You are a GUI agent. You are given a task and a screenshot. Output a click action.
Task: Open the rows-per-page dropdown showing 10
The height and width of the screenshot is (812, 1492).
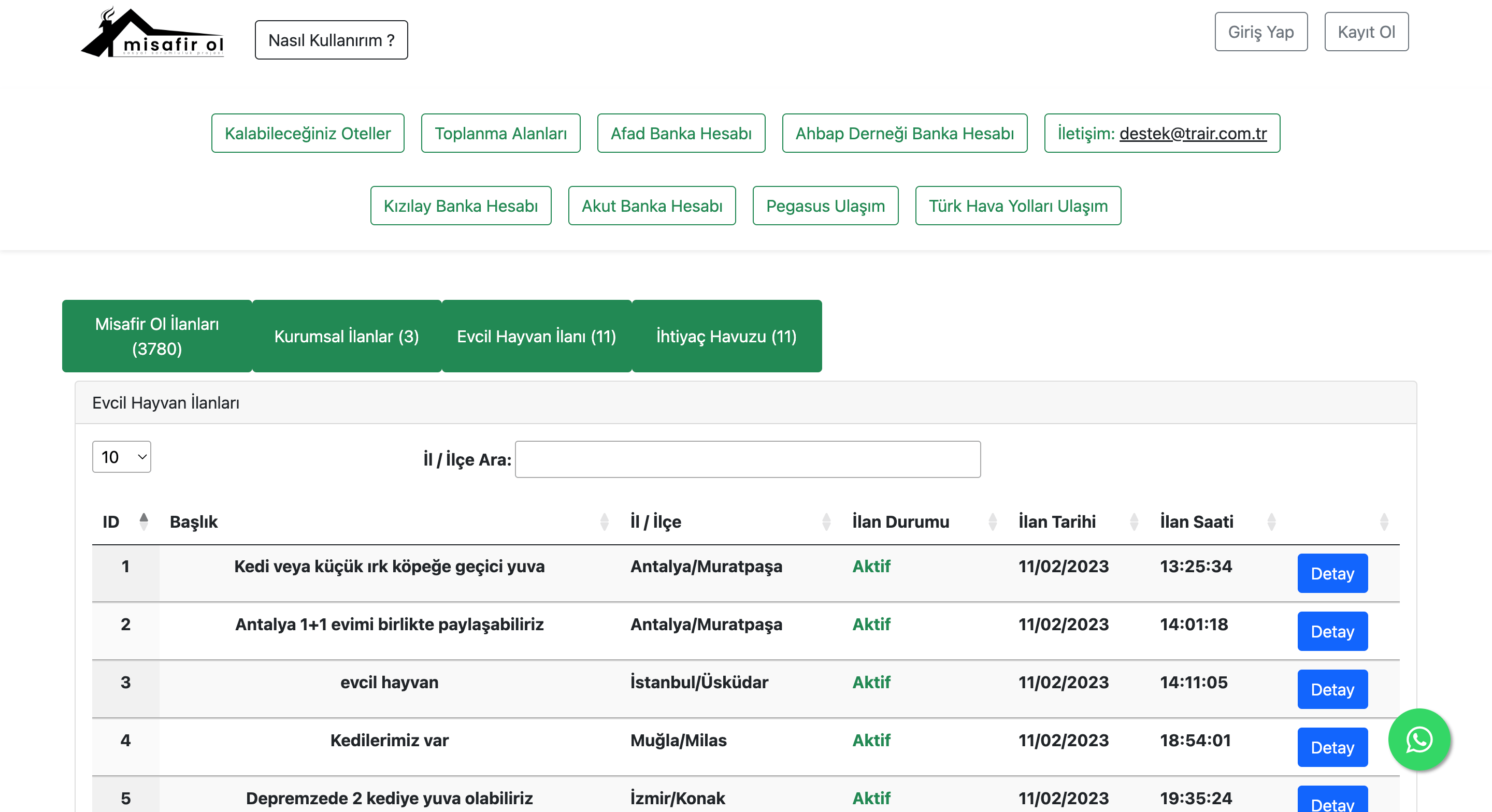click(x=122, y=457)
